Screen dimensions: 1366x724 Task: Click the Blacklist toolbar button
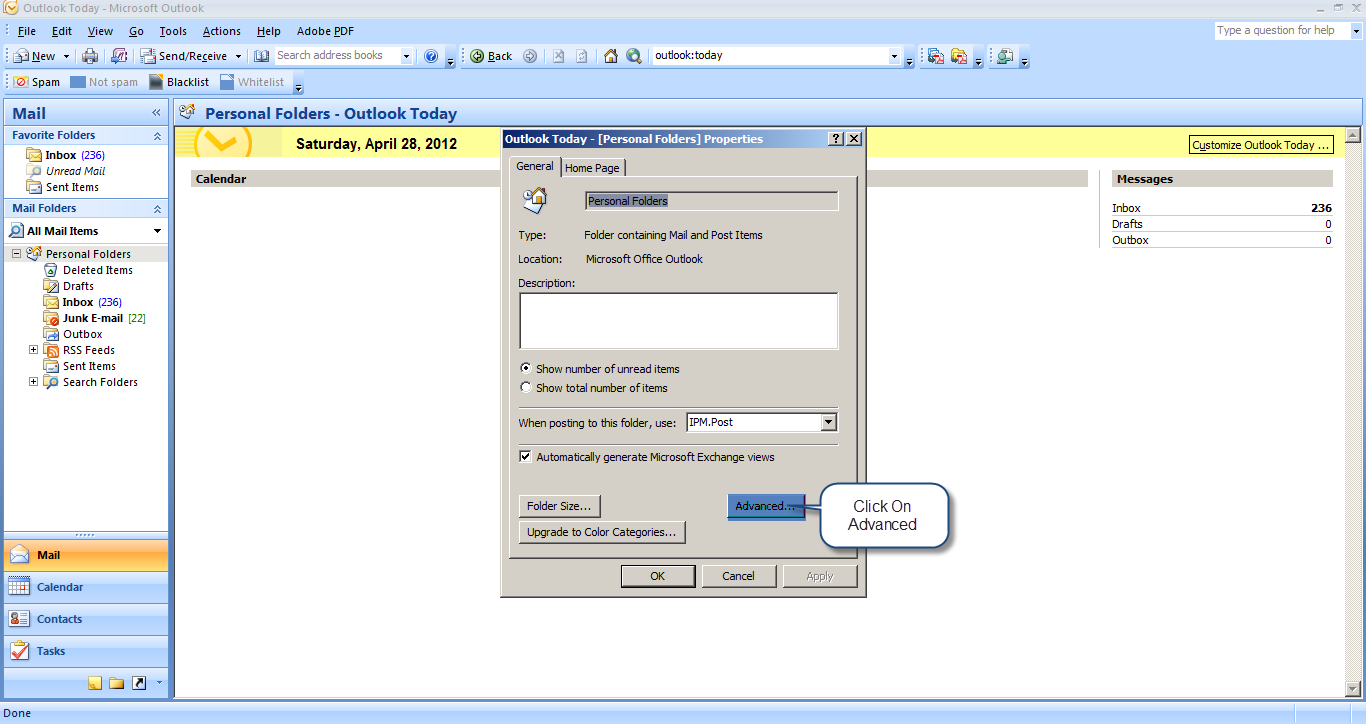point(179,82)
